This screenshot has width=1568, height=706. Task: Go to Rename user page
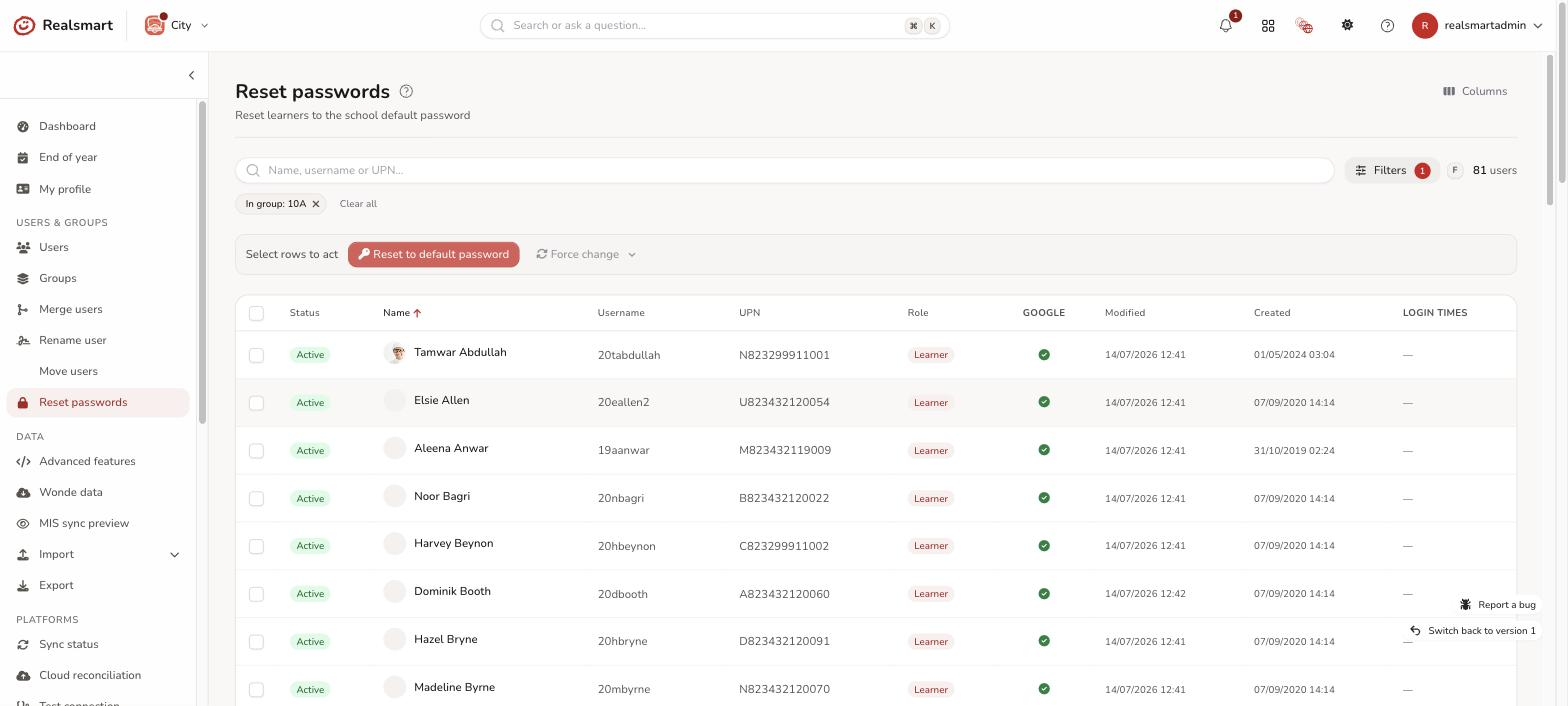click(98, 341)
